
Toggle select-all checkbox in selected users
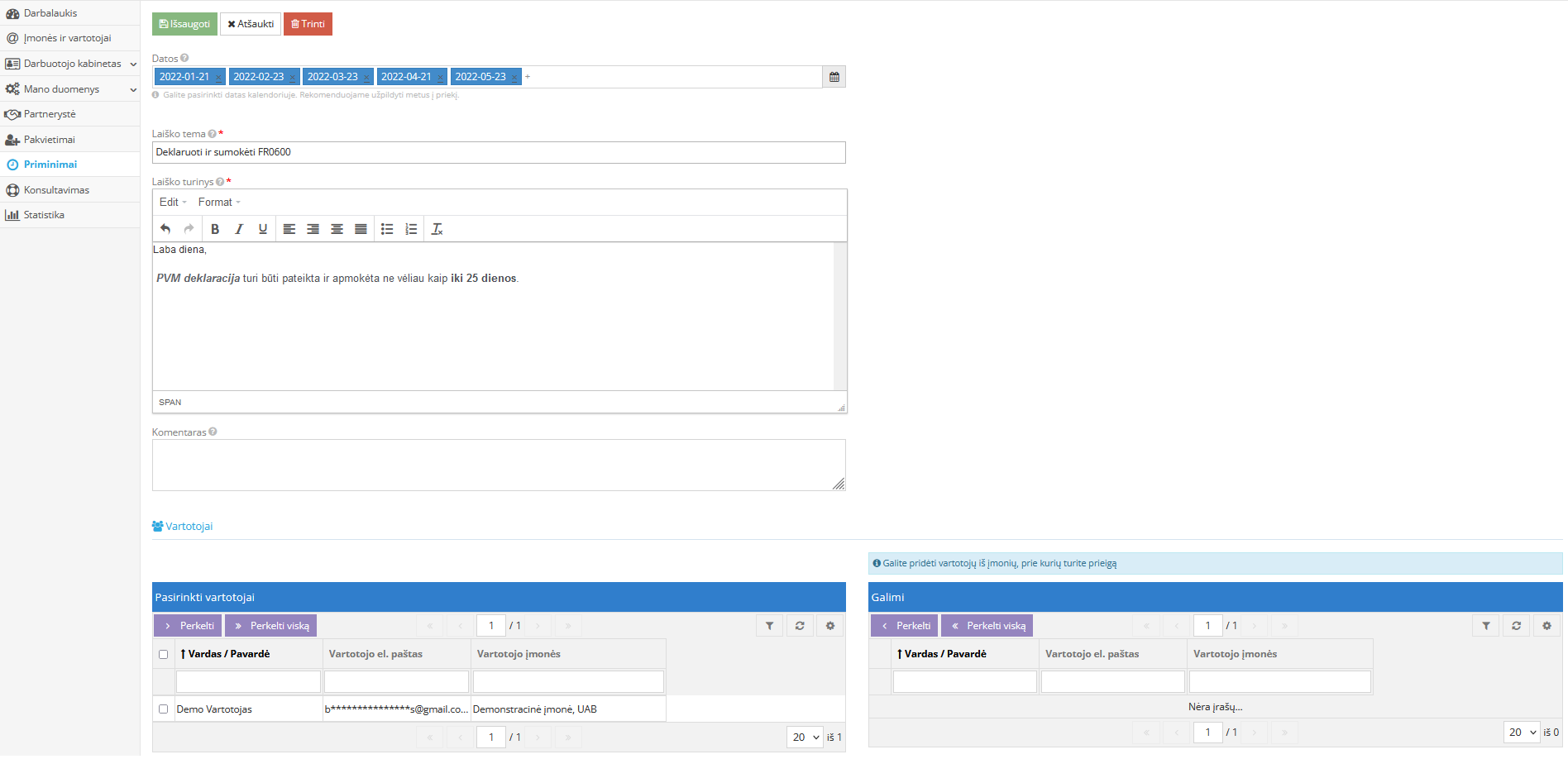tap(163, 654)
